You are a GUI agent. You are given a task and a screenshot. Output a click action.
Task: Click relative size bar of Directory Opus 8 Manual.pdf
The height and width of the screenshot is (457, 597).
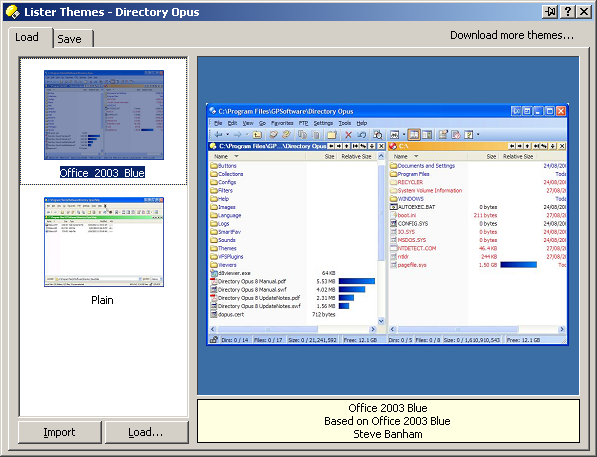[x=357, y=281]
